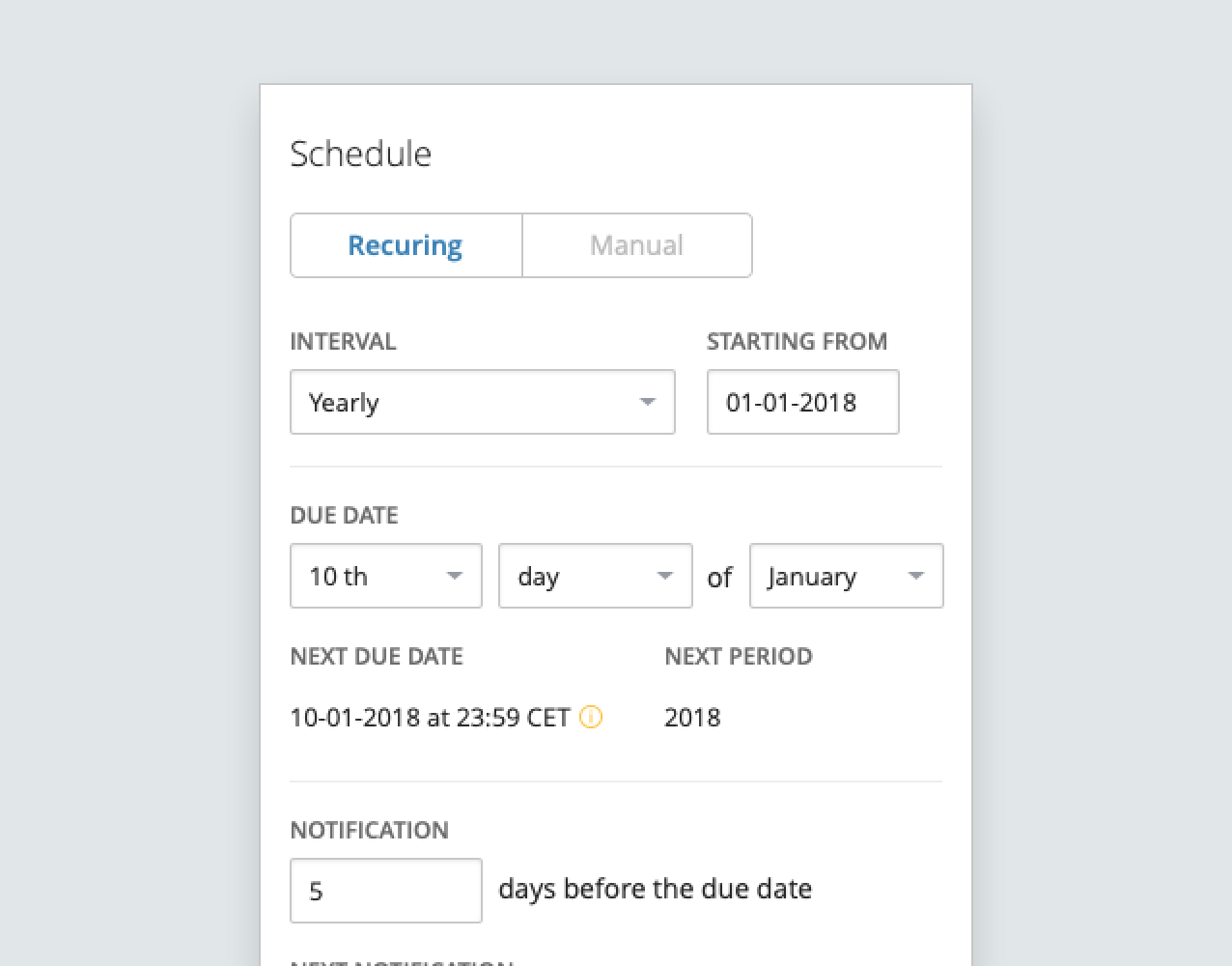1232x966 pixels.
Task: Focus the Notification days input field
Action: point(385,890)
